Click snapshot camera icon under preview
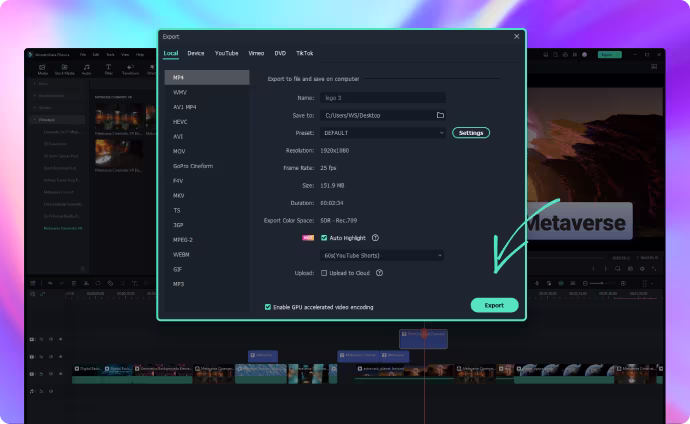Image resolution: width=690 pixels, height=424 pixels. 630,268
